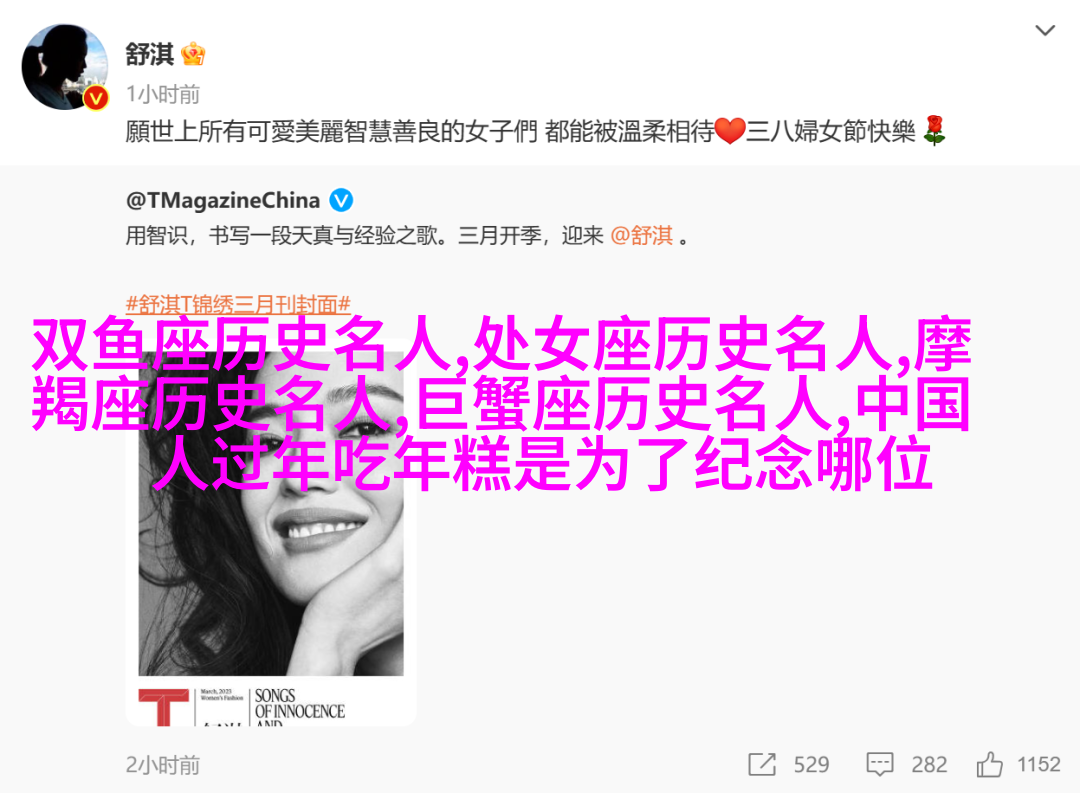Click the comment count 282

point(929,765)
